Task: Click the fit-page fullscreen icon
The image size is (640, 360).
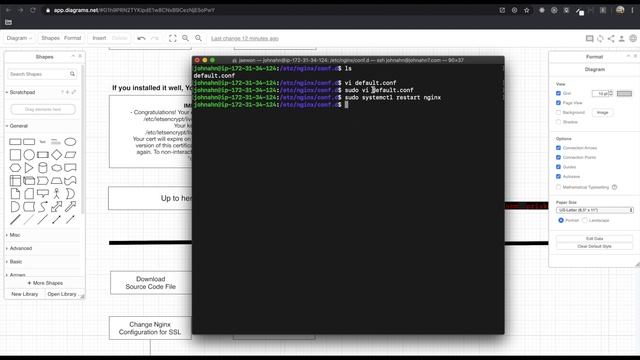Action: pyautogui.click(x=173, y=38)
